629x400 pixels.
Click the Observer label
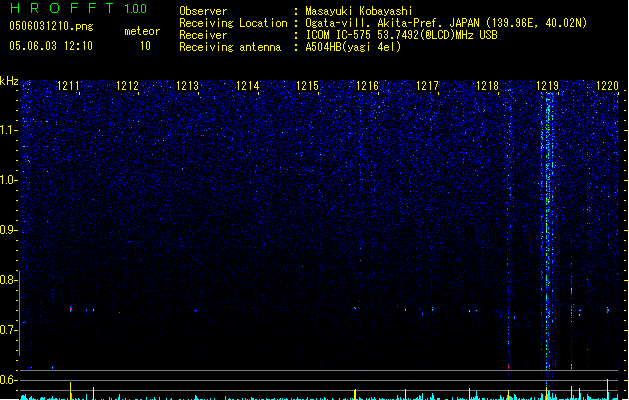point(203,11)
